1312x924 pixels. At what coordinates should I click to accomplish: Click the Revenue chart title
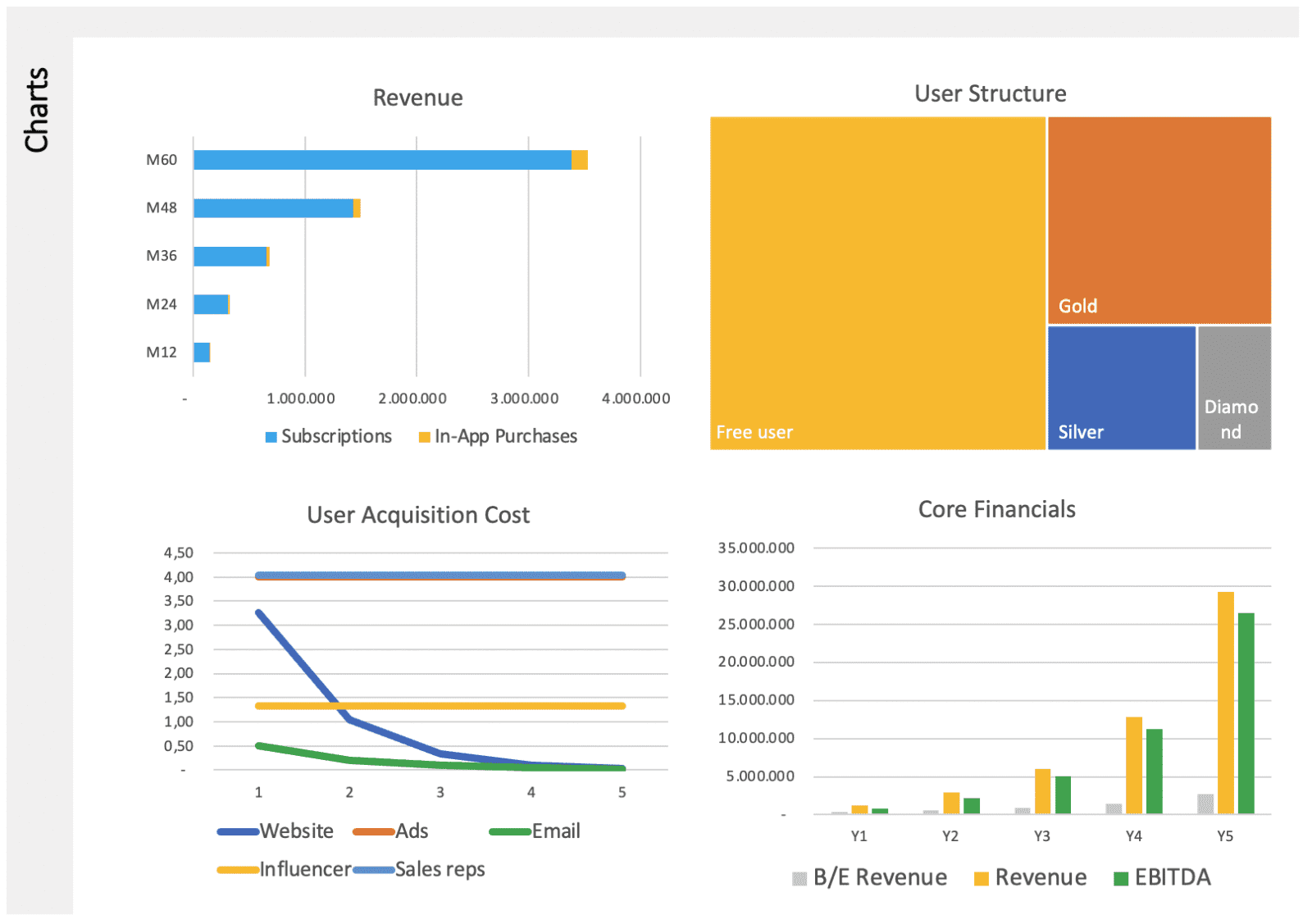tap(417, 98)
